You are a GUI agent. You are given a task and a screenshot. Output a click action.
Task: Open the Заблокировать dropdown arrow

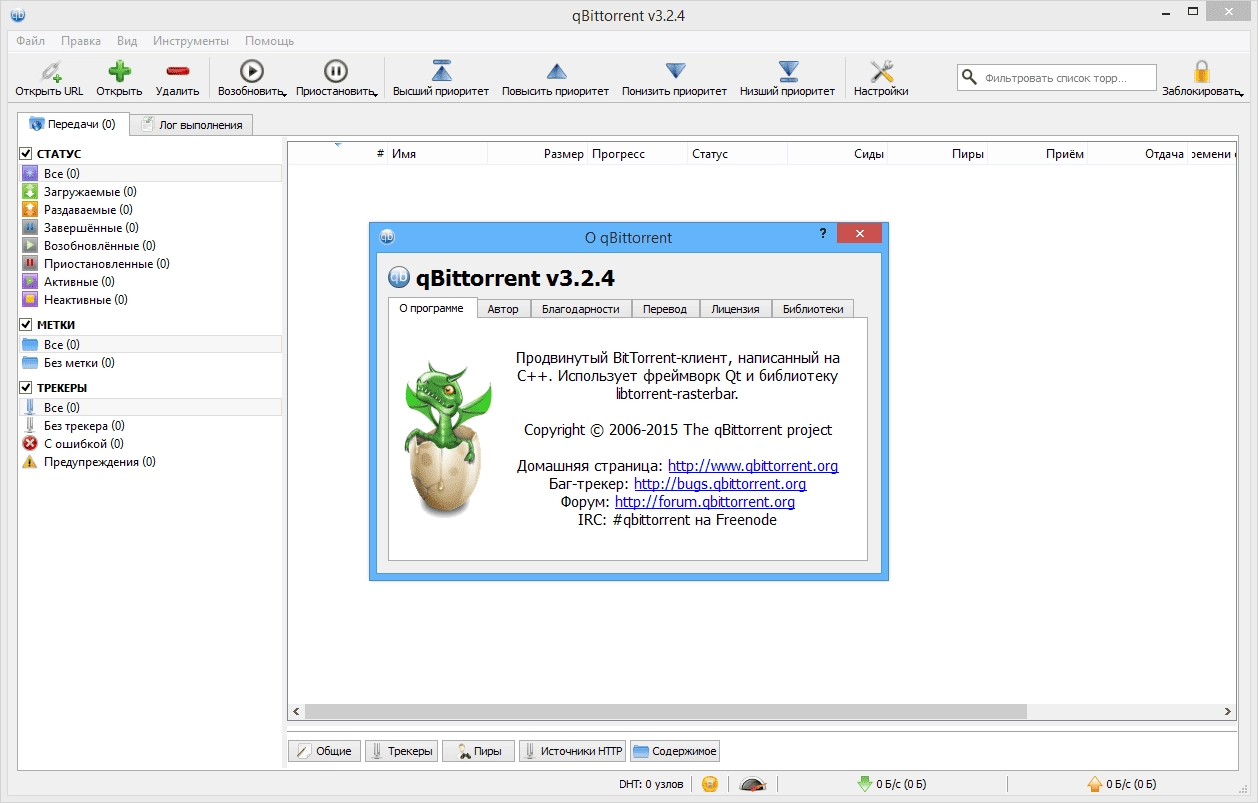1241,93
